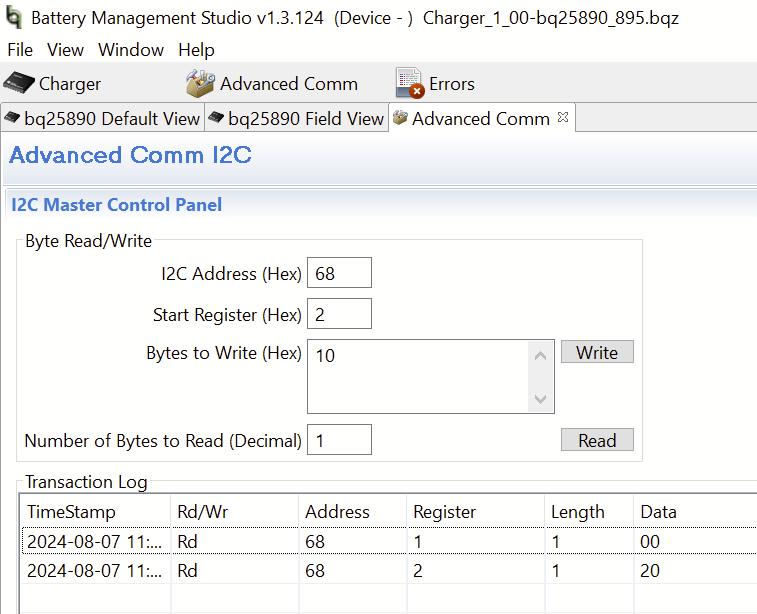Click the I2C Address hex field
This screenshot has height=614, width=757.
(339, 273)
